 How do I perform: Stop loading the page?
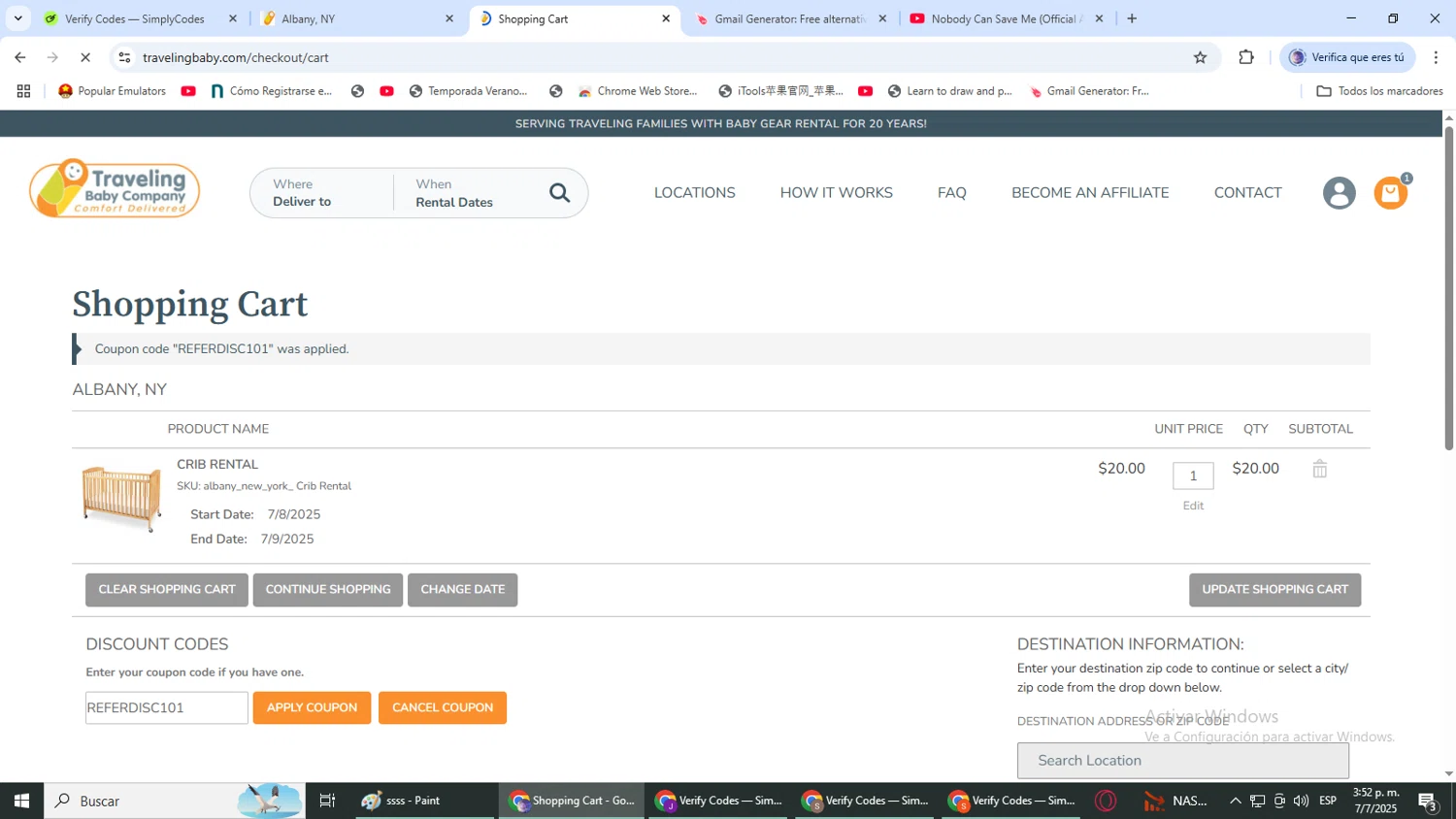click(85, 57)
